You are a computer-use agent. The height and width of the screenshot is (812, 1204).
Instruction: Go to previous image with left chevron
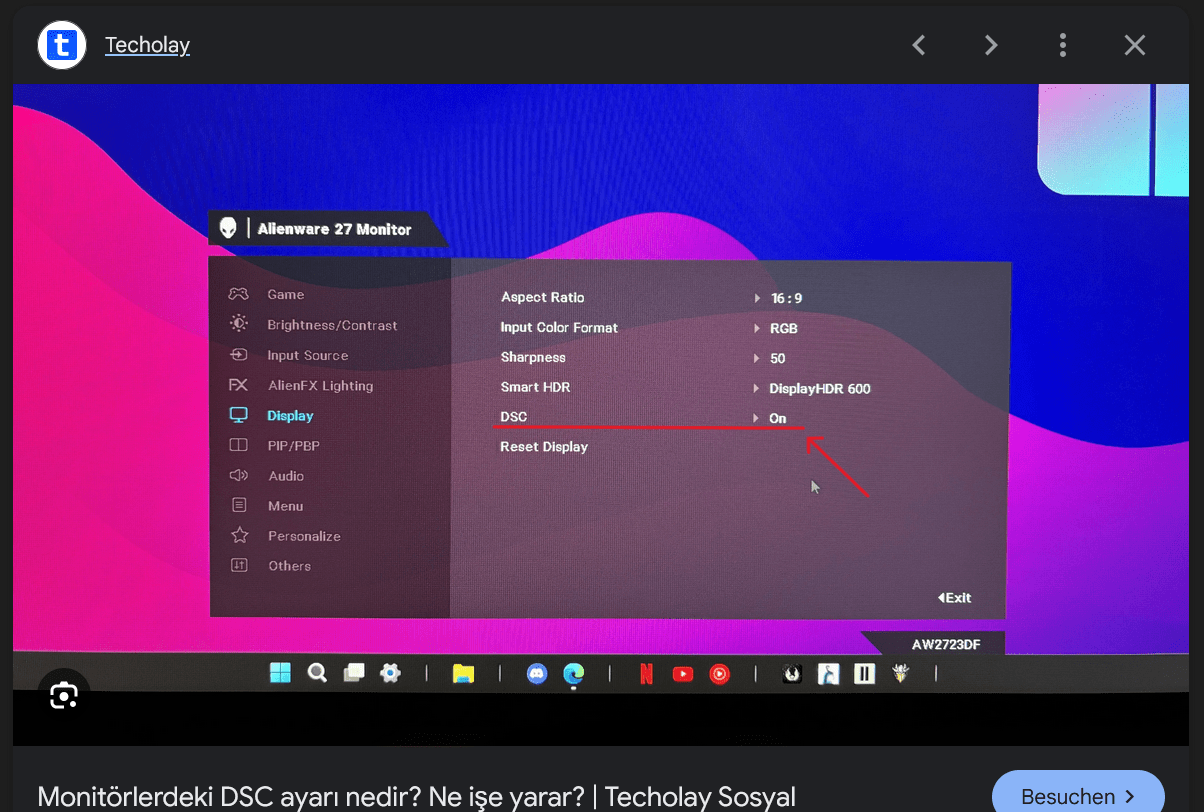click(918, 45)
